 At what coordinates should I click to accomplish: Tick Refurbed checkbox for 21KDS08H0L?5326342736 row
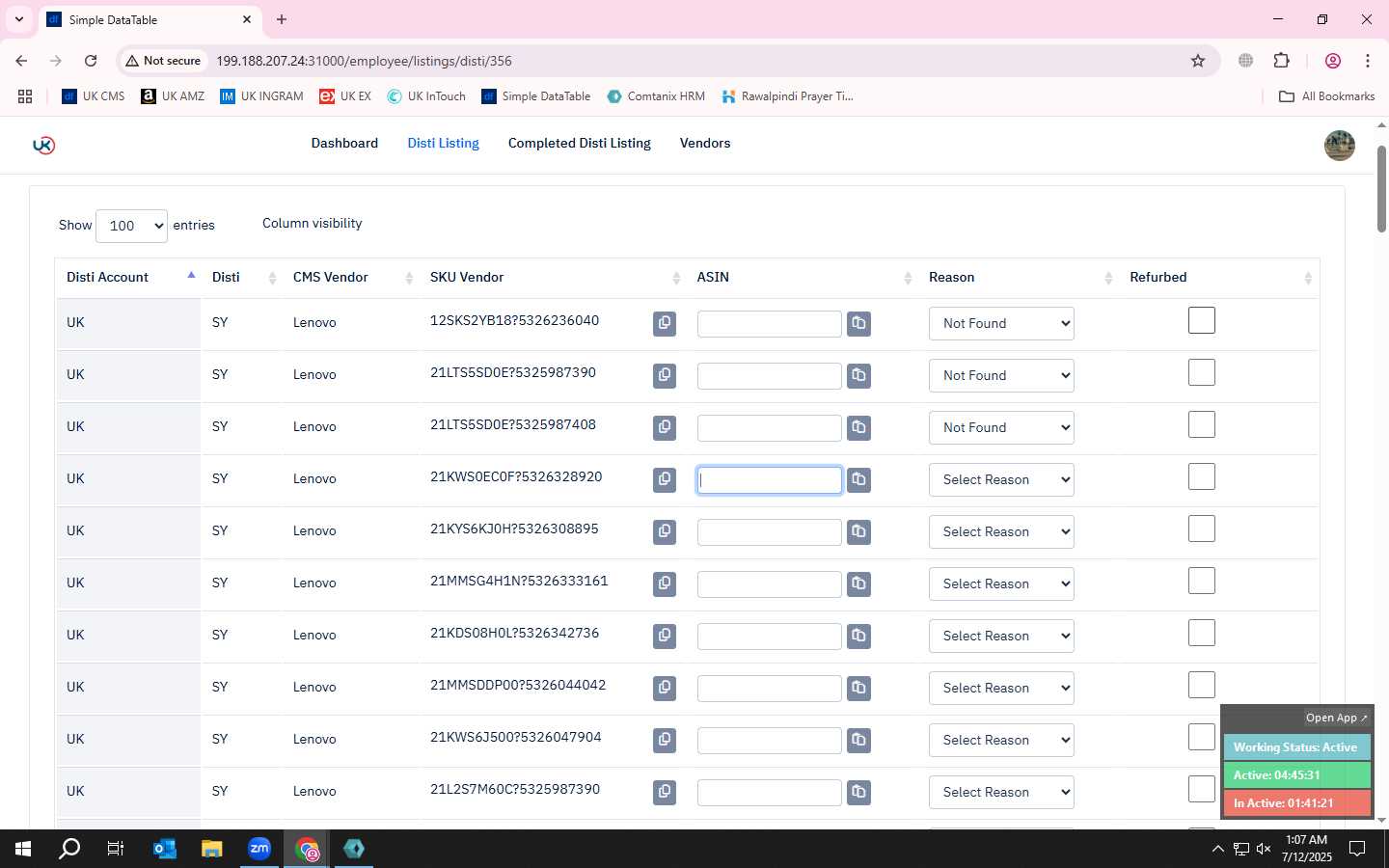pos(1202,633)
